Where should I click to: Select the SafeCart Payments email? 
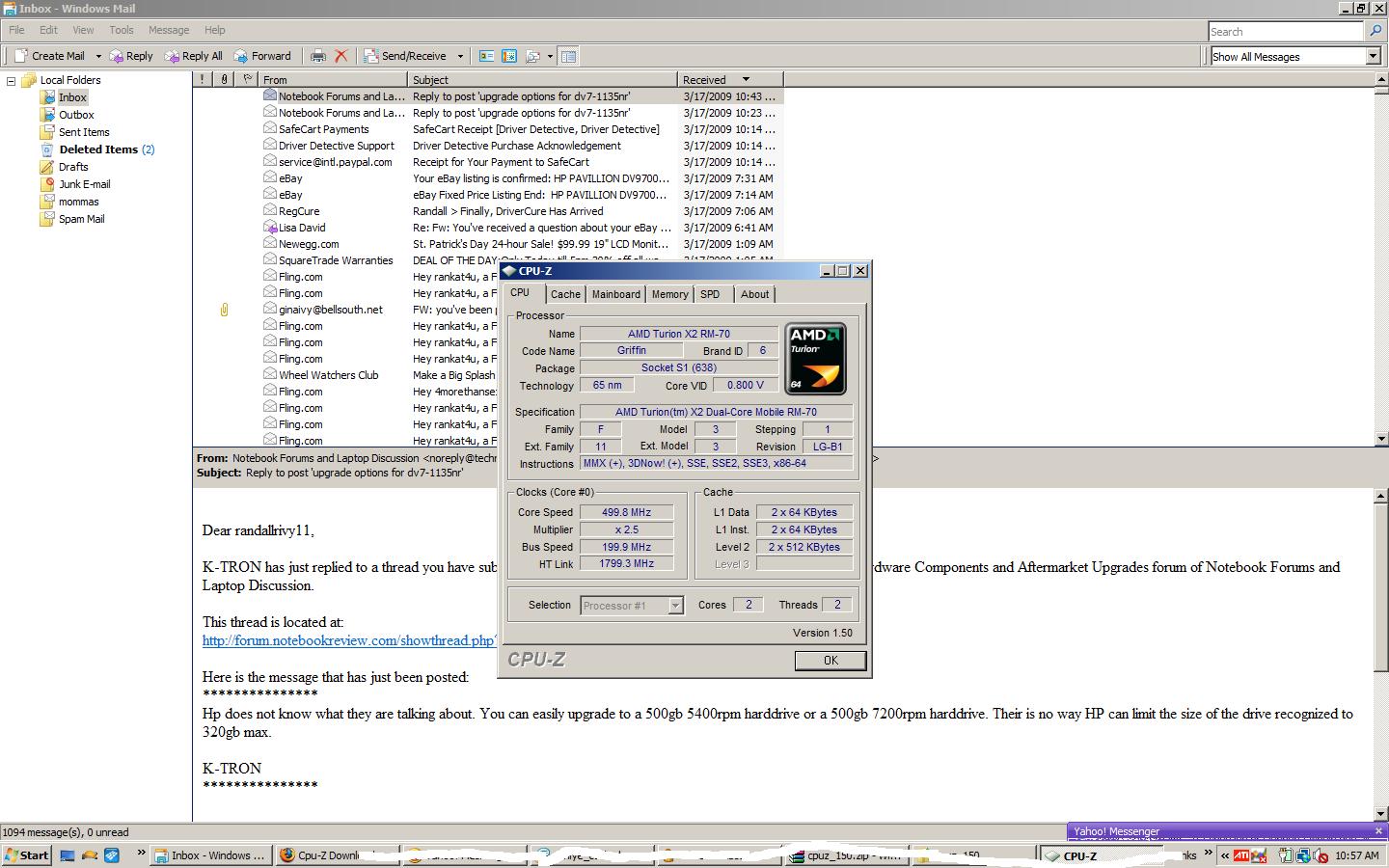pyautogui.click(x=488, y=129)
